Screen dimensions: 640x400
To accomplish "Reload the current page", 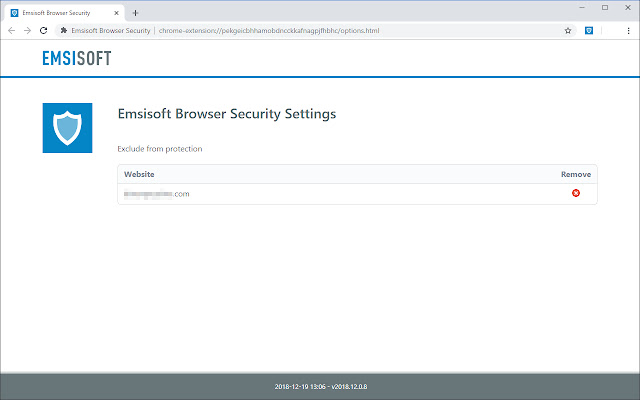I will click(44, 31).
